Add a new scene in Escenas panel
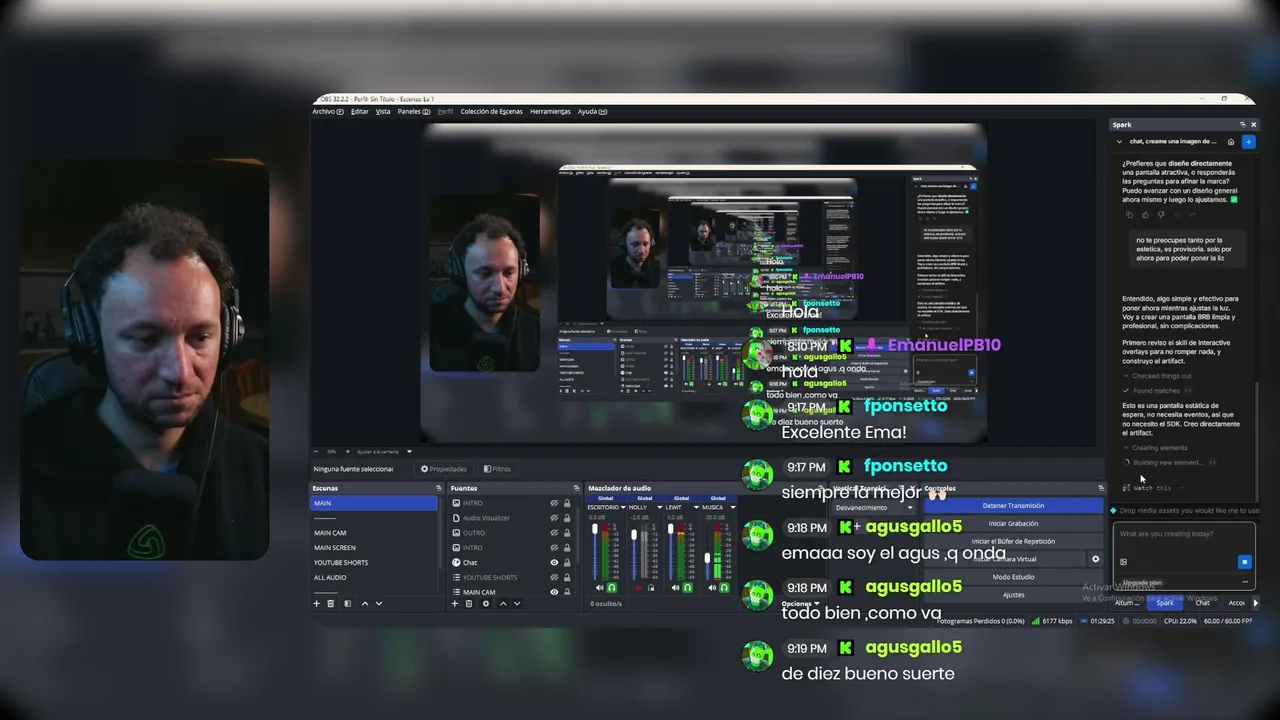Screen dimensions: 1280x720 [x=317, y=603]
